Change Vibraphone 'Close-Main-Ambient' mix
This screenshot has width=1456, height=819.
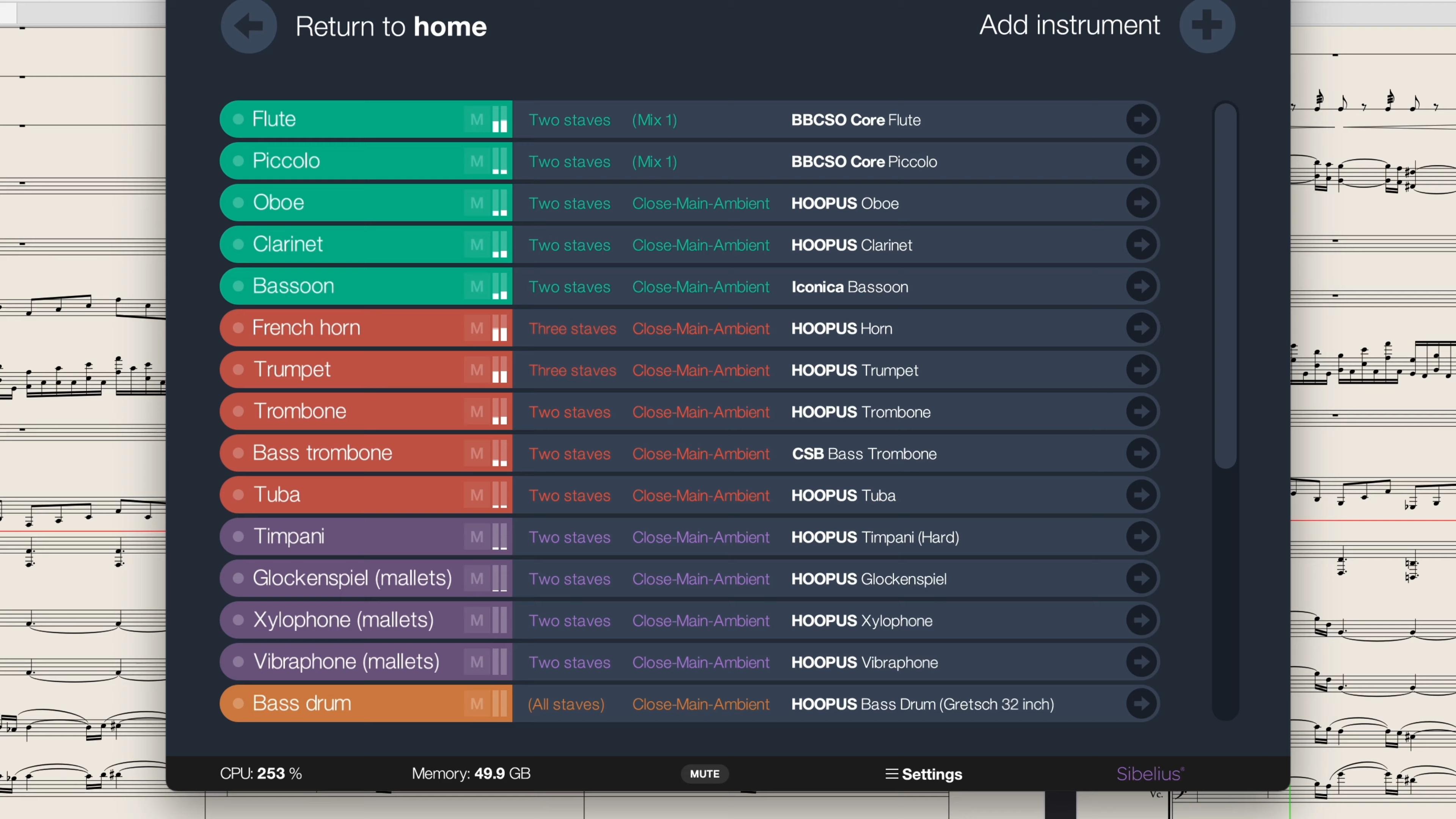click(x=701, y=662)
